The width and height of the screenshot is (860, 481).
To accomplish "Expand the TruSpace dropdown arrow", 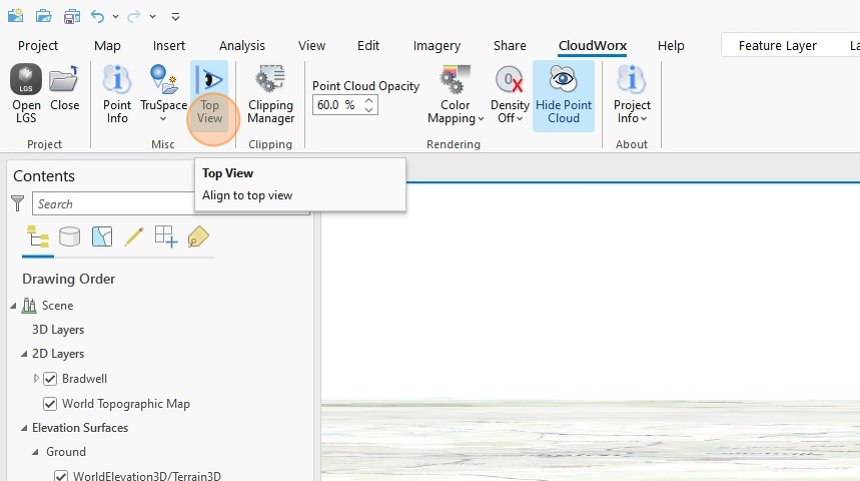I will pyautogui.click(x=163, y=119).
